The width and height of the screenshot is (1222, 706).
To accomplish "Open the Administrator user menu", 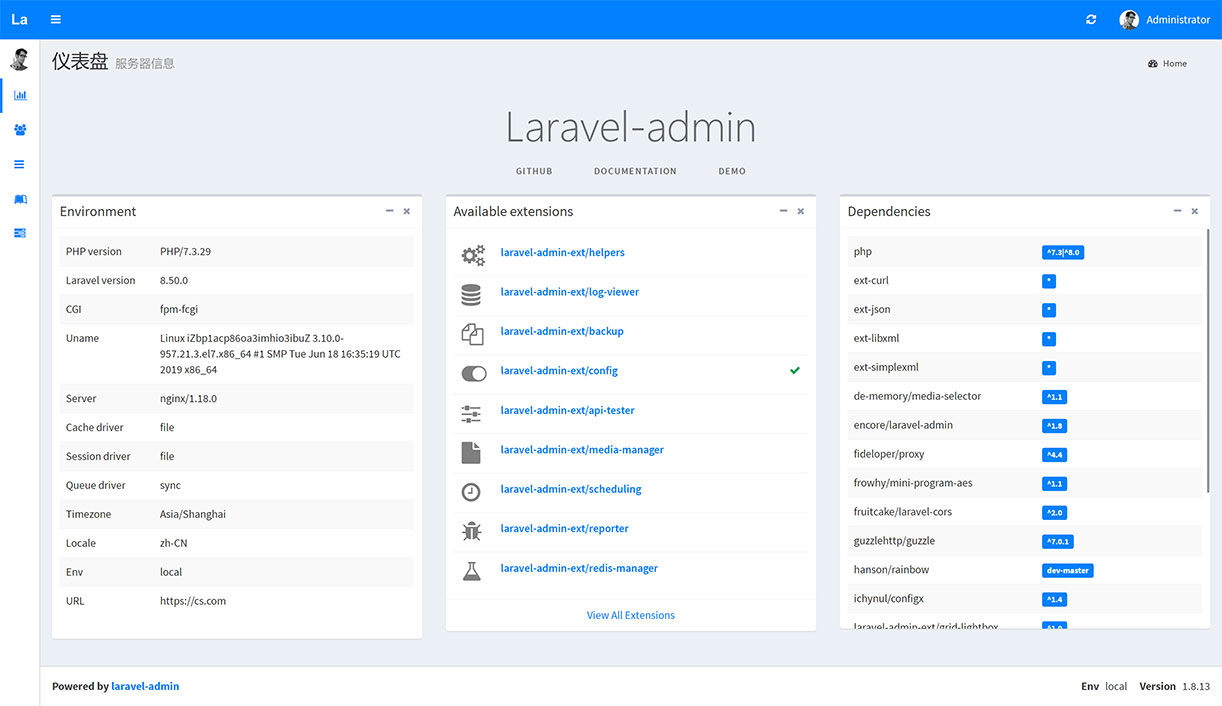I will point(1165,19).
